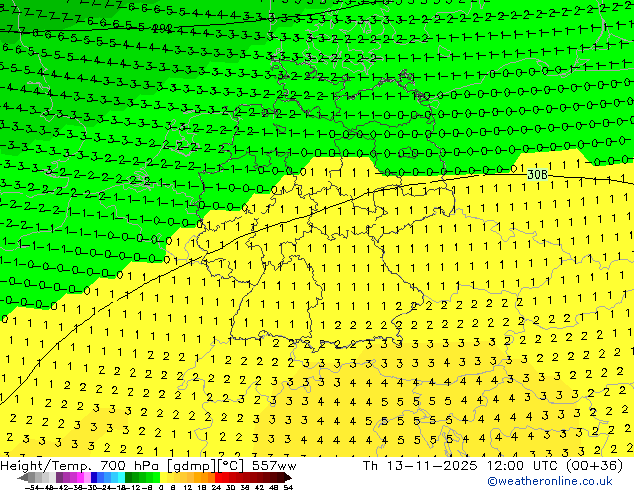Click the dark right arrow of color legend

tap(288, 478)
